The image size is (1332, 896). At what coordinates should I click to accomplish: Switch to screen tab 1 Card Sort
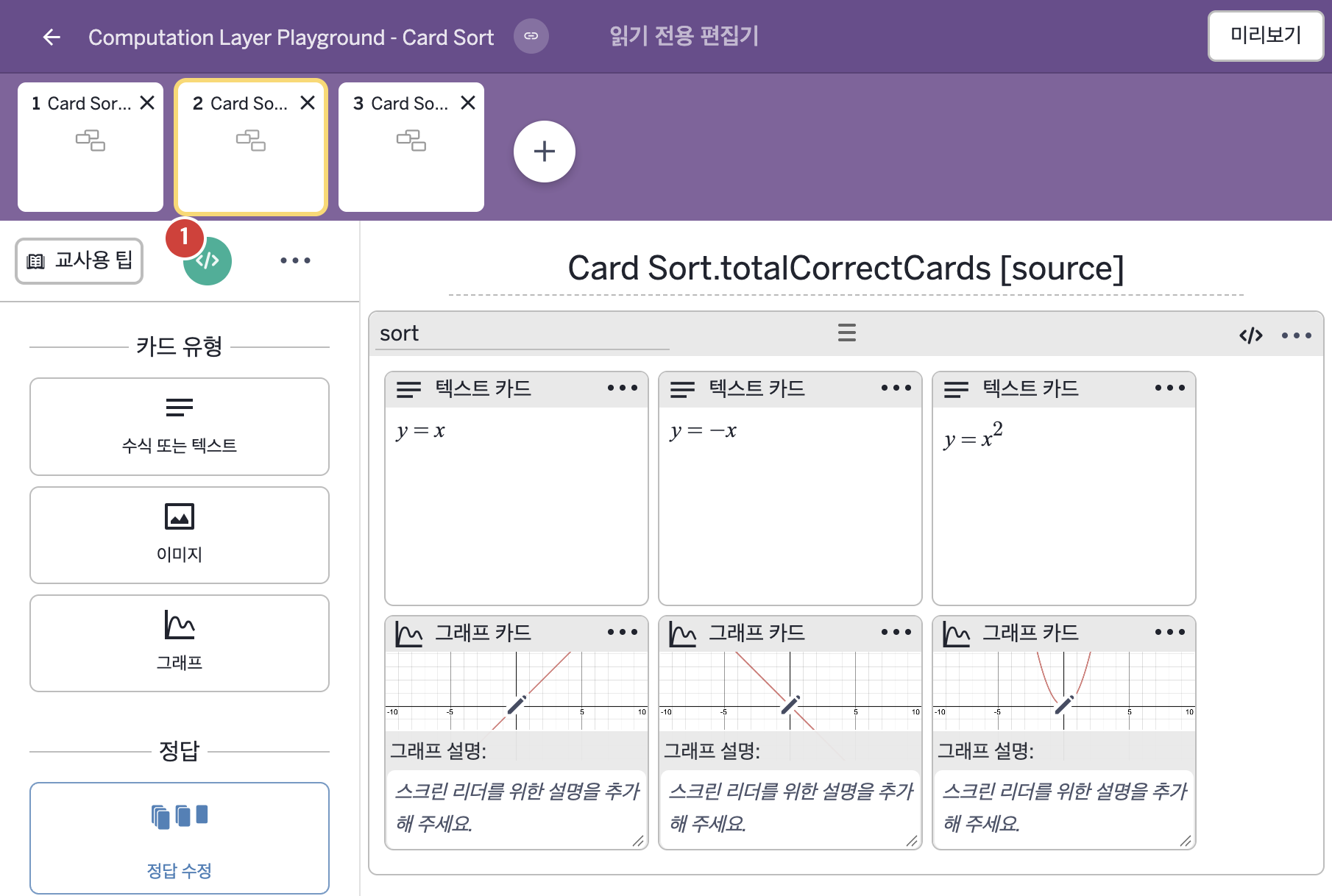click(91, 147)
